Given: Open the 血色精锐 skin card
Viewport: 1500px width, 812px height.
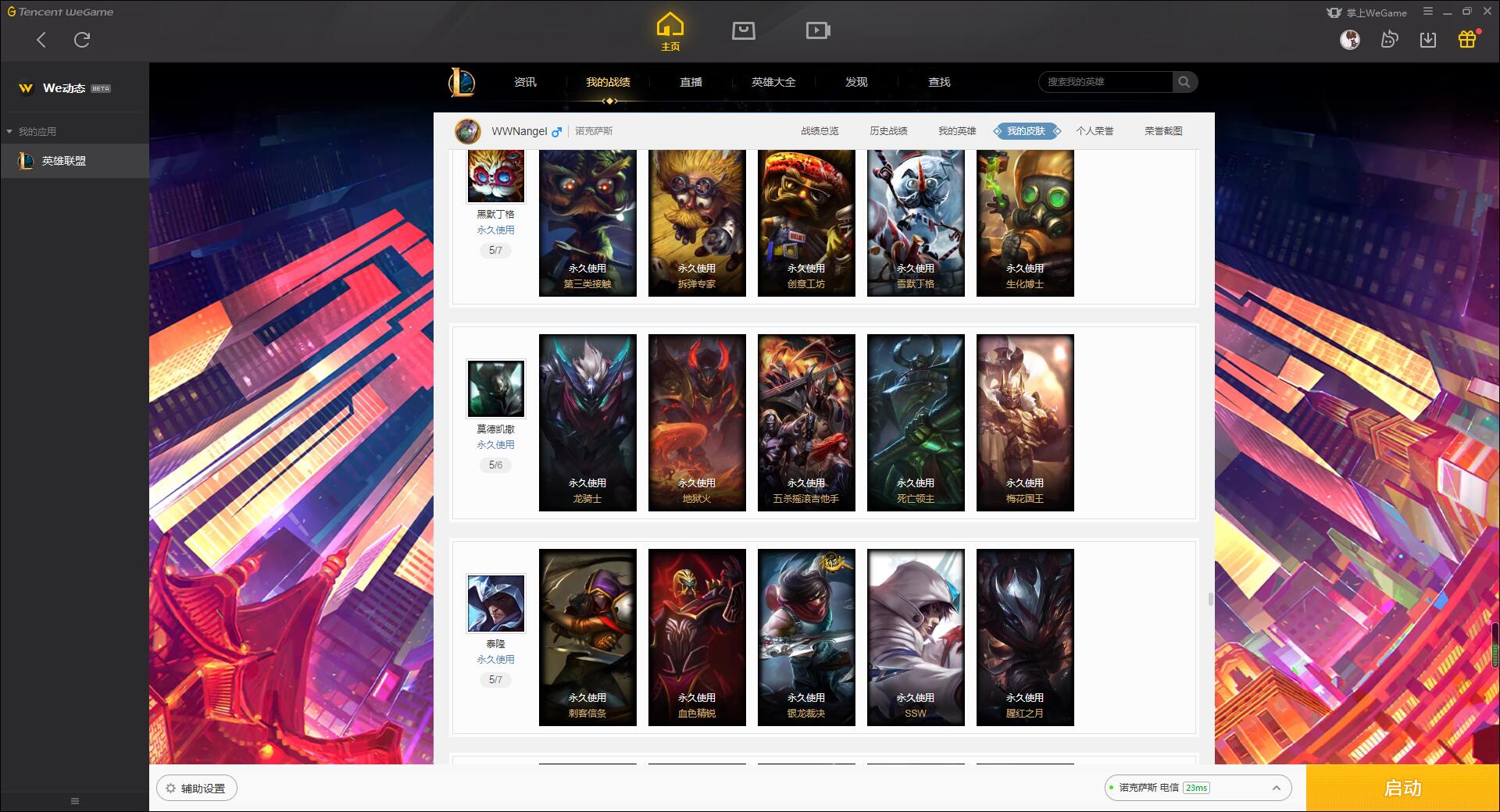Looking at the screenshot, I should [697, 637].
